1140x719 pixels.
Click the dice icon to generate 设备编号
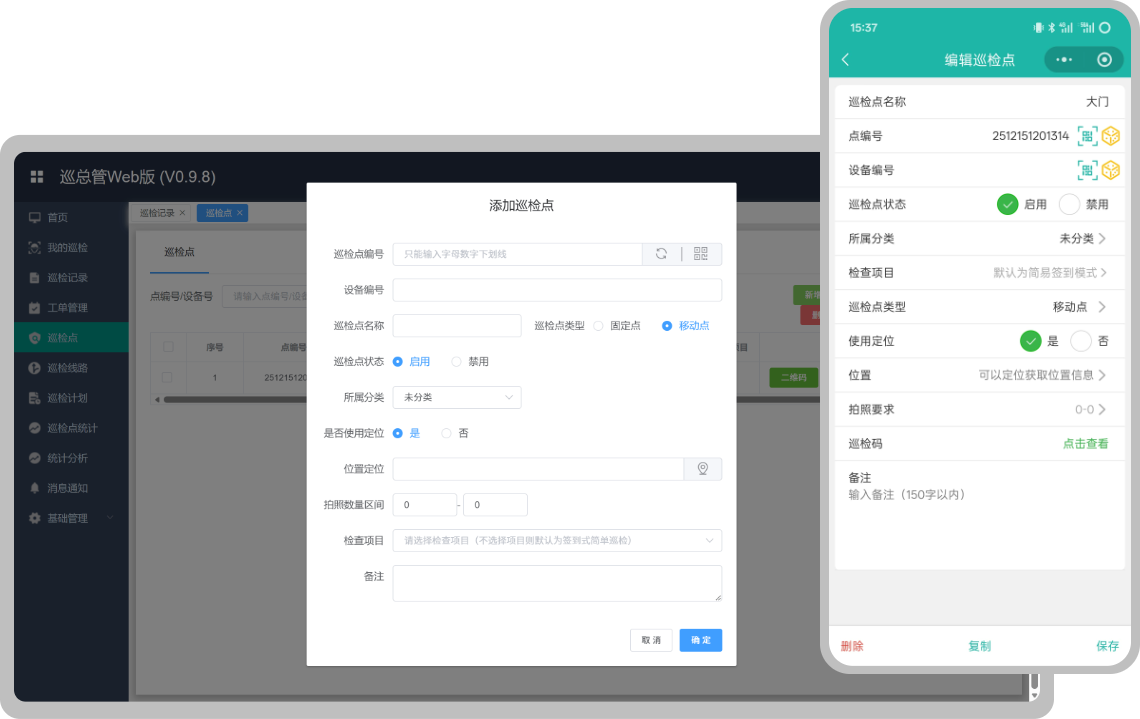click(1111, 170)
